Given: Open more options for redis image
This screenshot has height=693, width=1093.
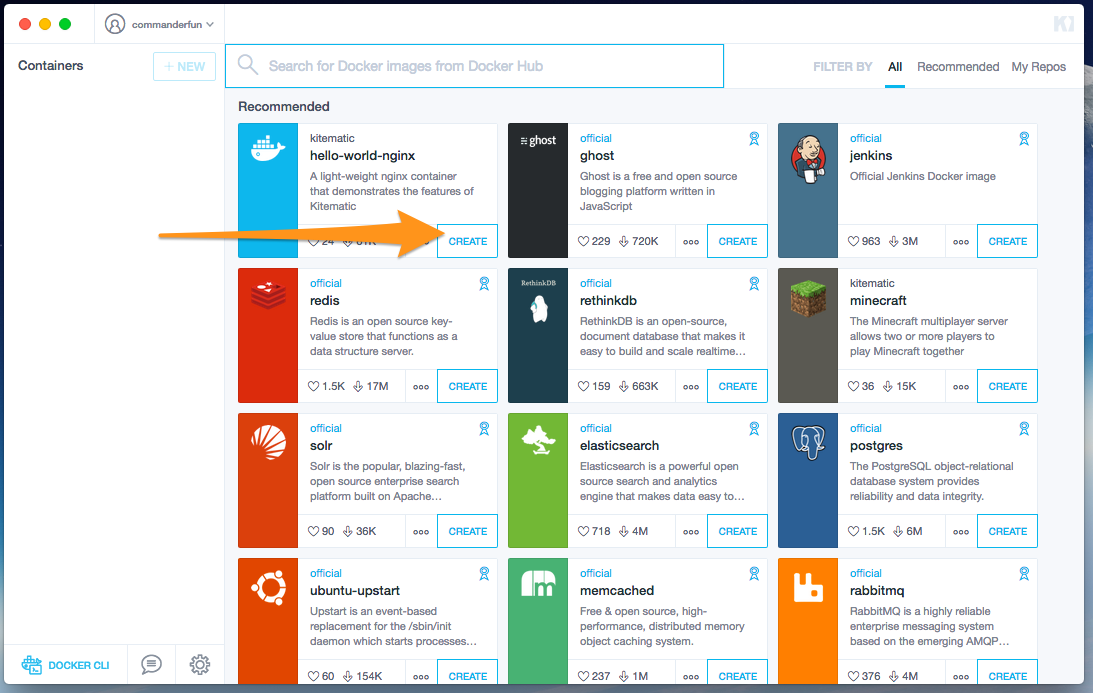Looking at the screenshot, I should (x=421, y=387).
